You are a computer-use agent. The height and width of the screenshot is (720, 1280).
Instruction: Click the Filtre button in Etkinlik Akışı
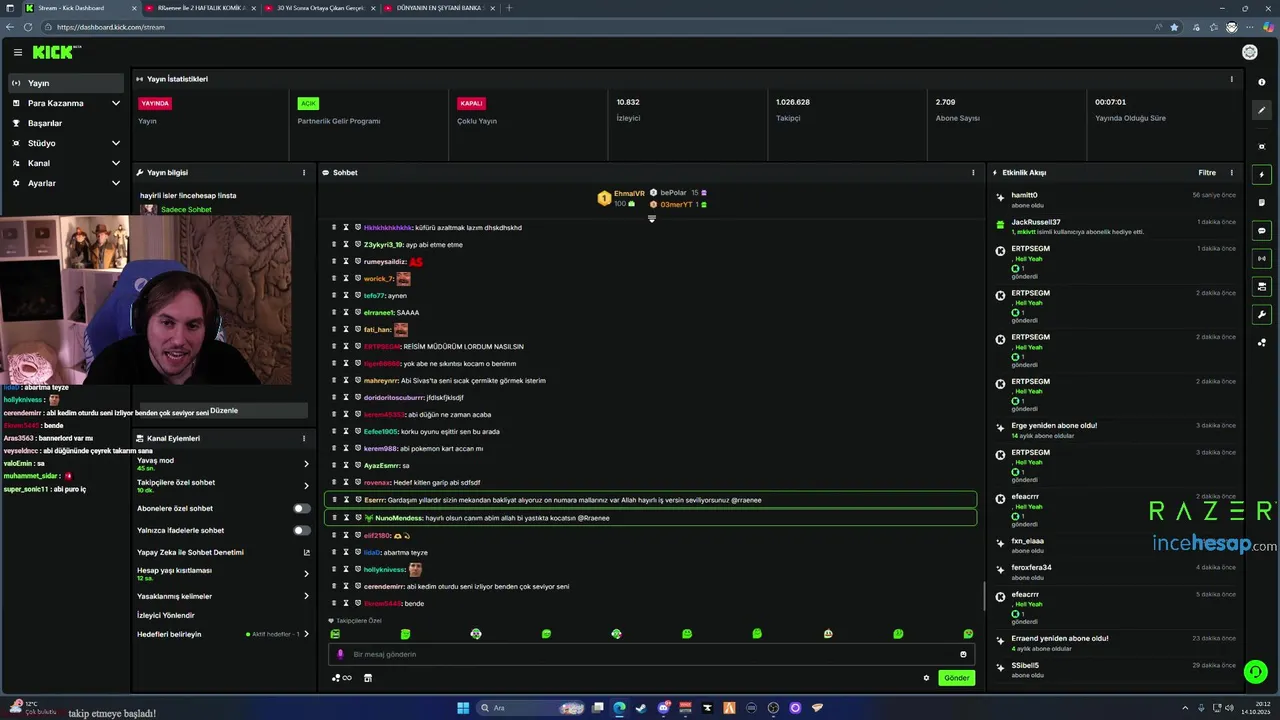(x=1207, y=173)
